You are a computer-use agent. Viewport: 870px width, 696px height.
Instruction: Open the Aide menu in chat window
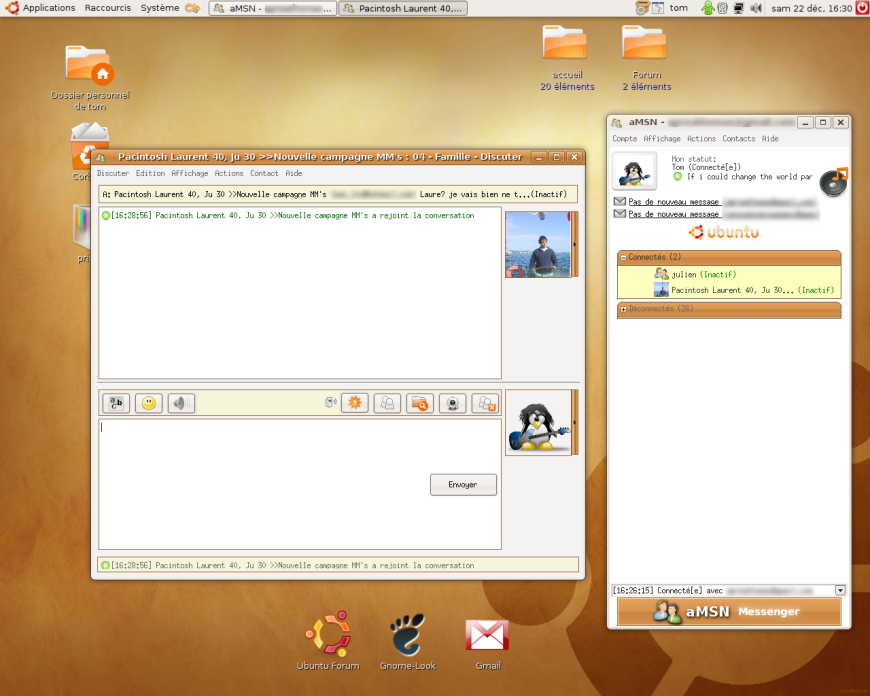pyautogui.click(x=294, y=173)
